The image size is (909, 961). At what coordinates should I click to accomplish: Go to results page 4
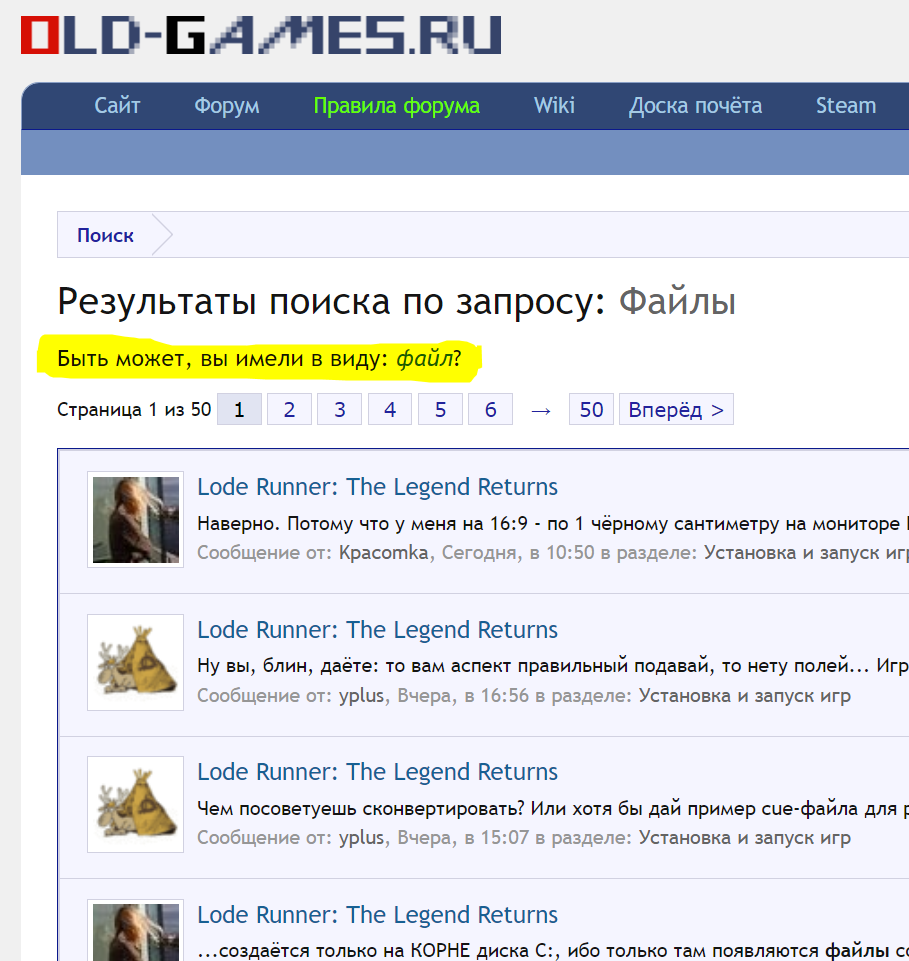tap(390, 409)
